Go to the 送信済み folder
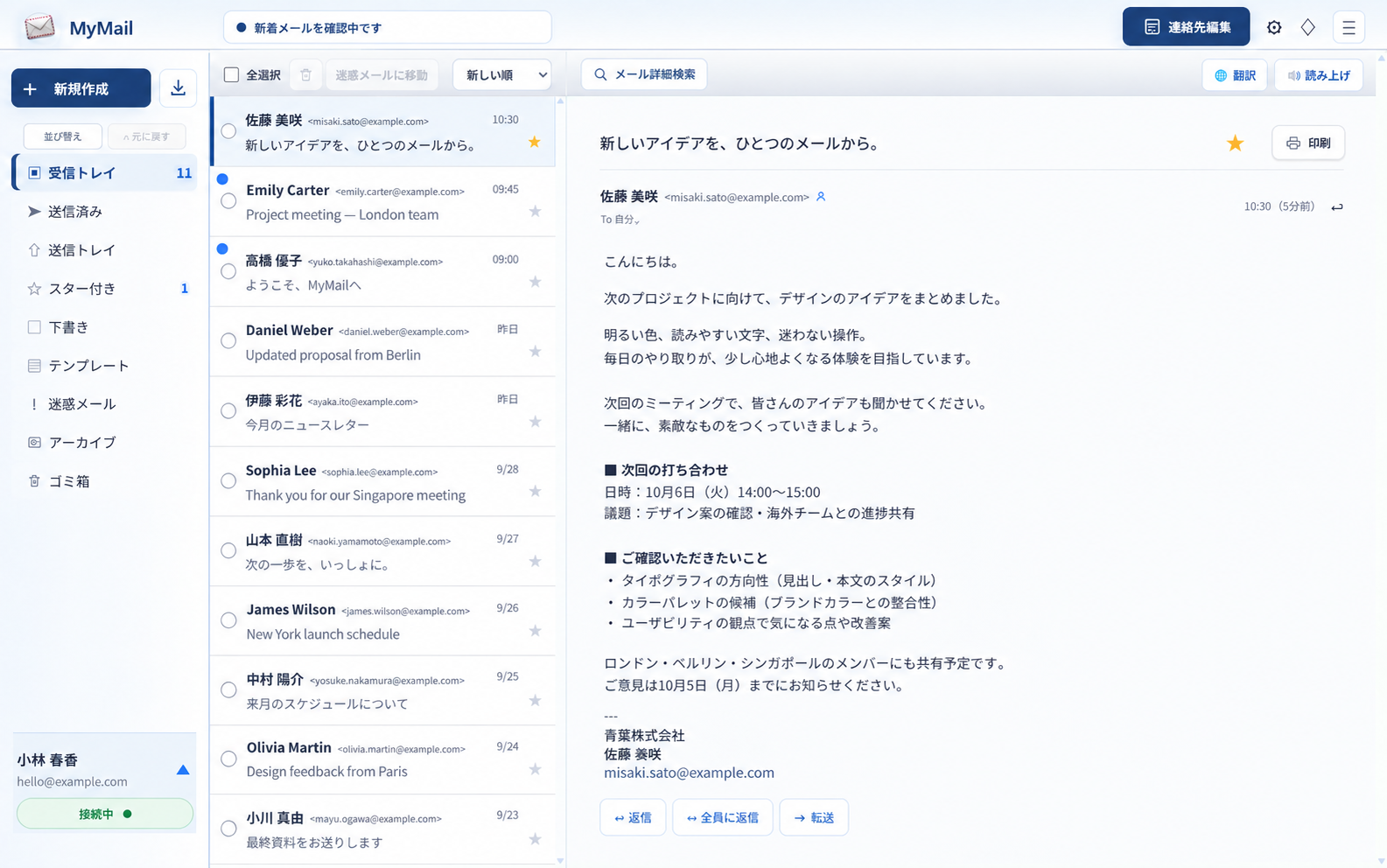Screen dimensions: 1387x868 click(x=104, y=212)
